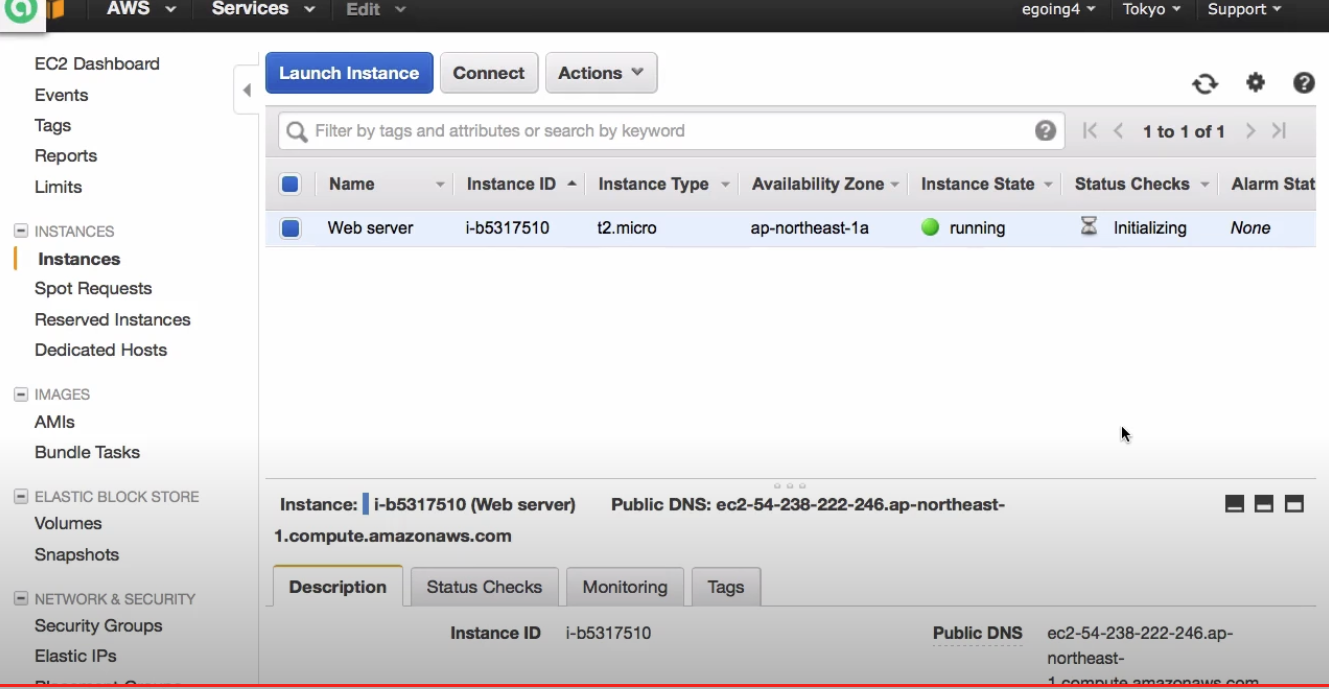Image resolution: width=1329 pixels, height=689 pixels.
Task: Open the Availability Zone column dropdown arrow
Action: pos(895,185)
